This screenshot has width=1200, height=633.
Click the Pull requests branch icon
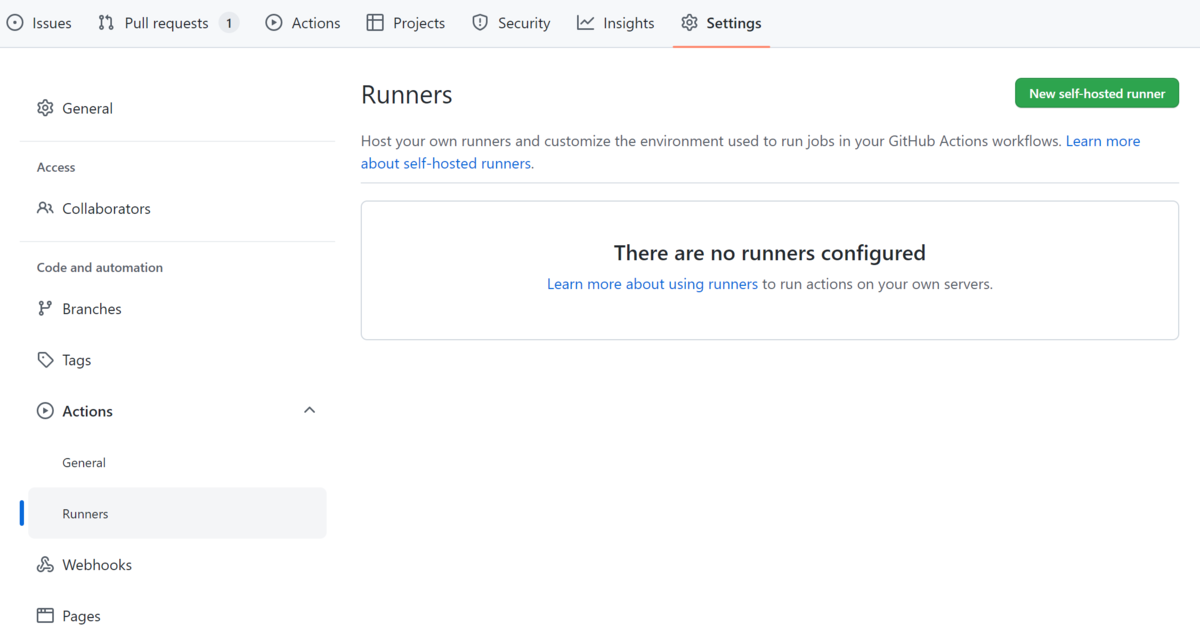(x=106, y=23)
